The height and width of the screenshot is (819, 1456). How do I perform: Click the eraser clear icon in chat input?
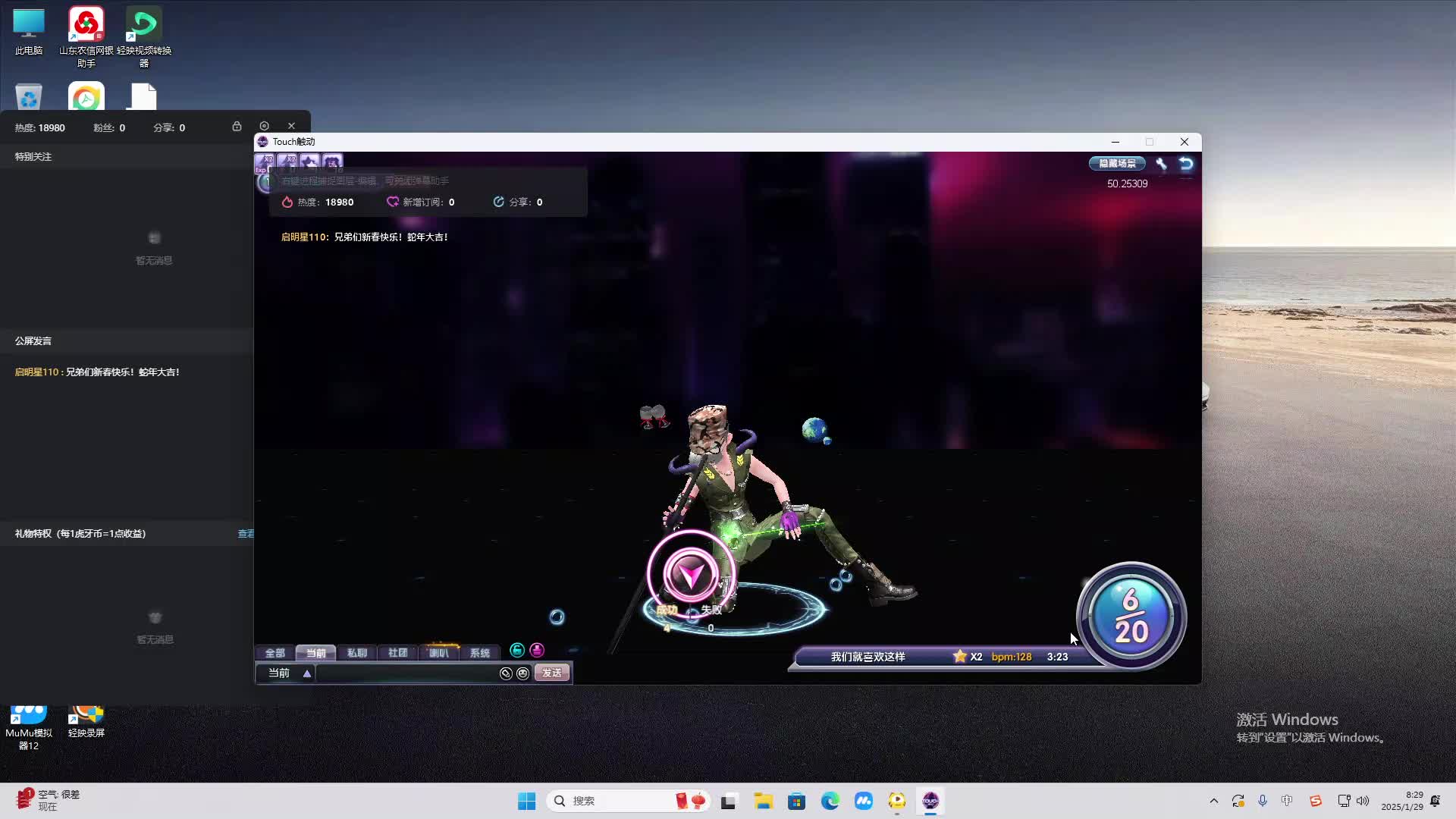506,673
